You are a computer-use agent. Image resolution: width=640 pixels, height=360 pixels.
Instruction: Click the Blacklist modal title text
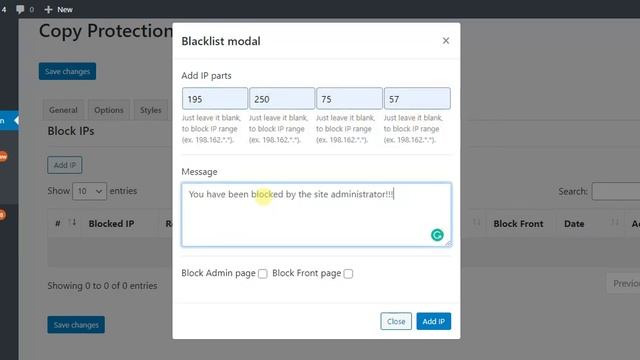(221, 41)
